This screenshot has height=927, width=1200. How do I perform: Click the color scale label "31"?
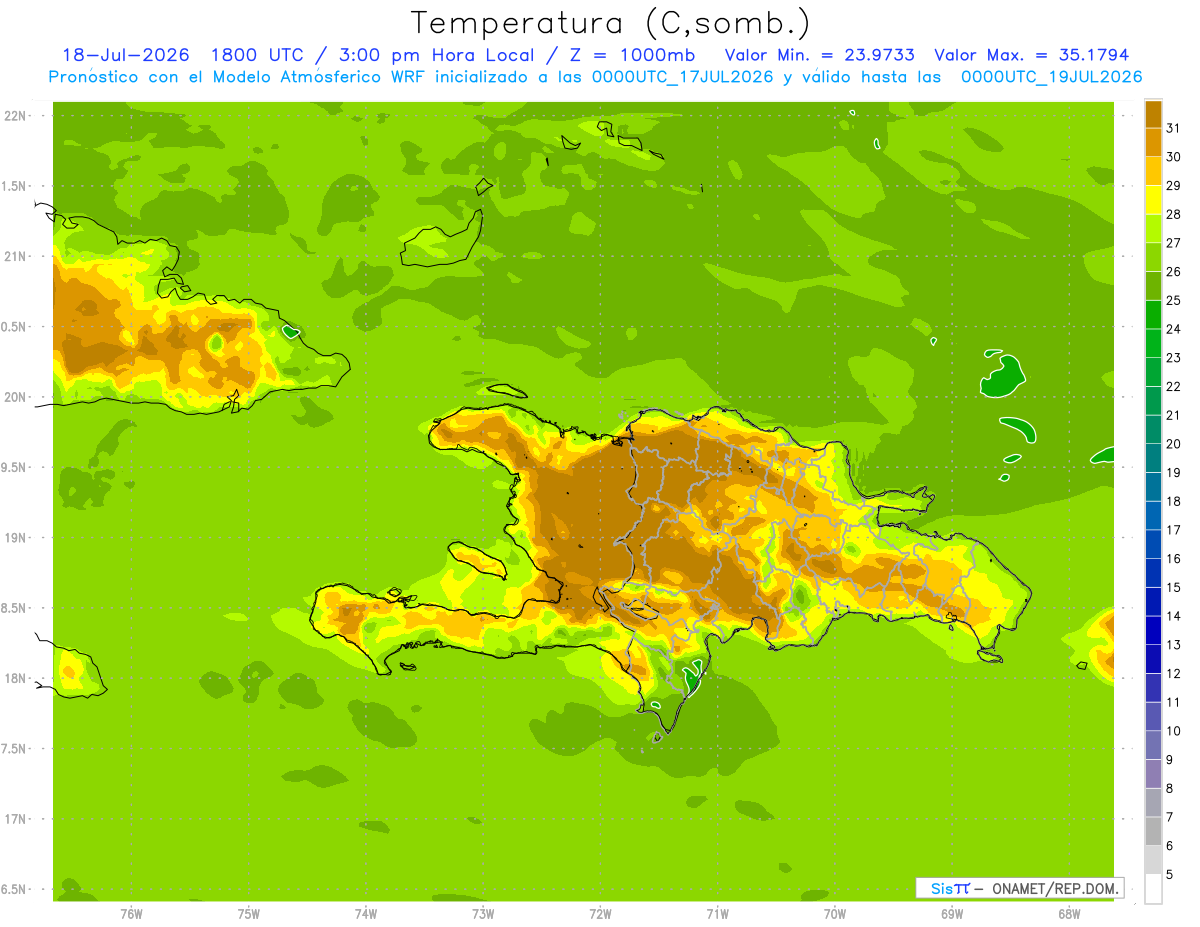pyautogui.click(x=1174, y=128)
